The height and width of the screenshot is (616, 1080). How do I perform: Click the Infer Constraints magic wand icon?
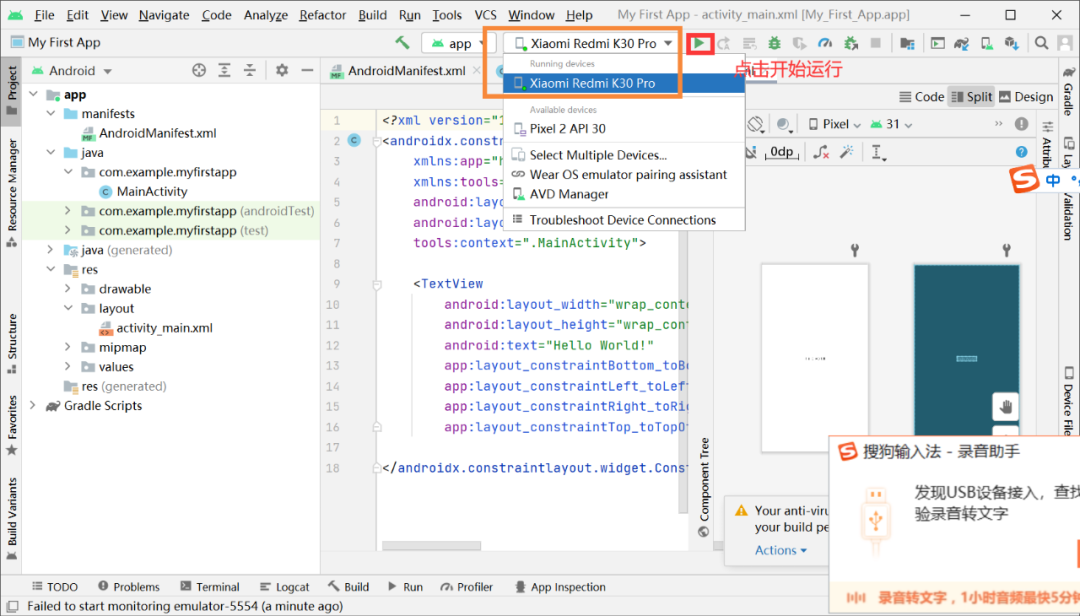coord(847,152)
